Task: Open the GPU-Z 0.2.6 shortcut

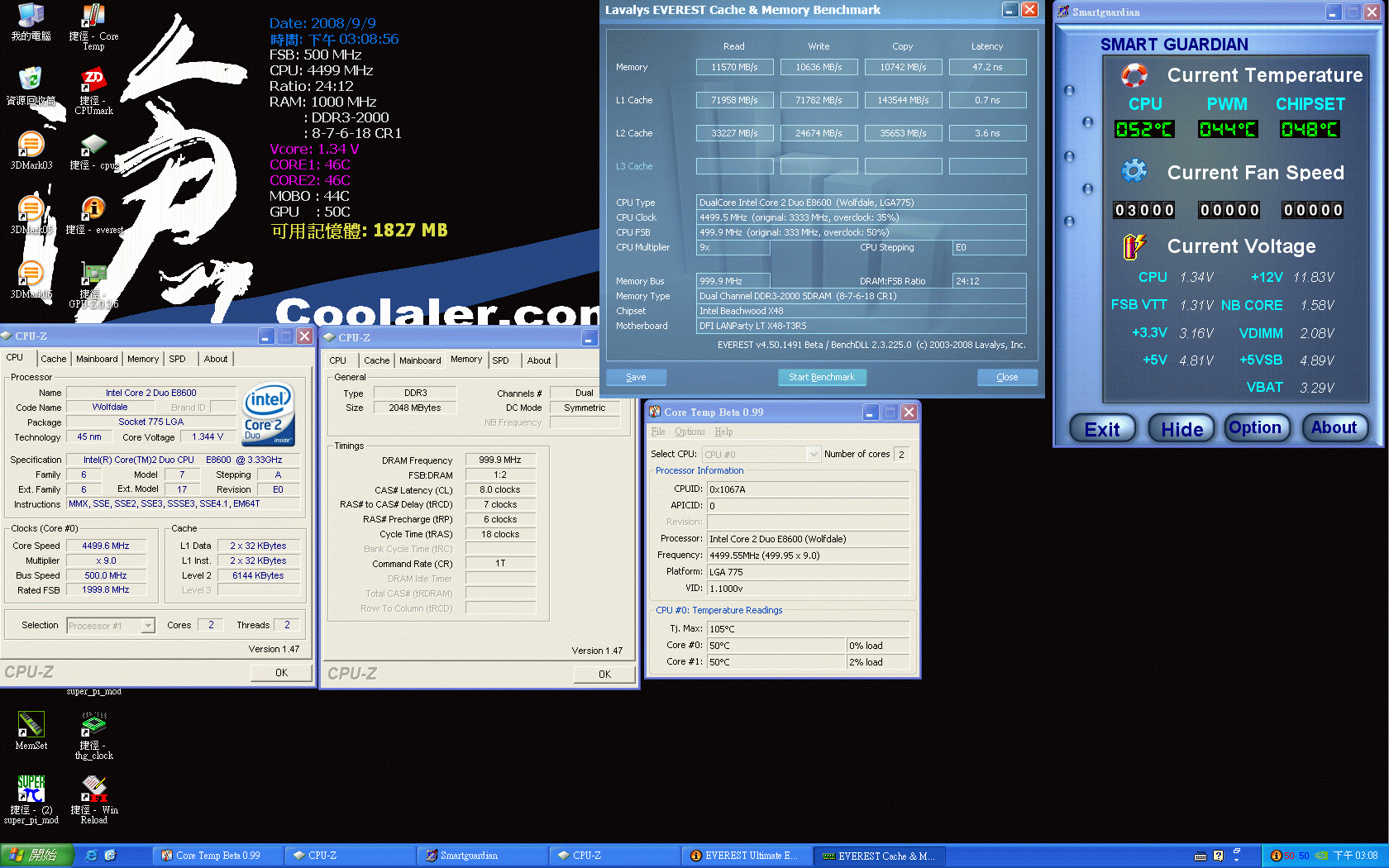Action: [93, 286]
